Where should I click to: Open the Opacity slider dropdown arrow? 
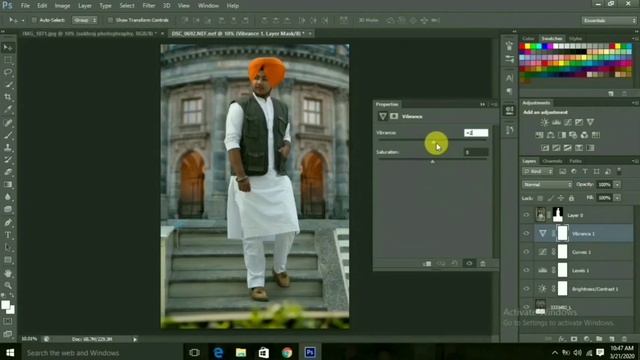point(617,184)
